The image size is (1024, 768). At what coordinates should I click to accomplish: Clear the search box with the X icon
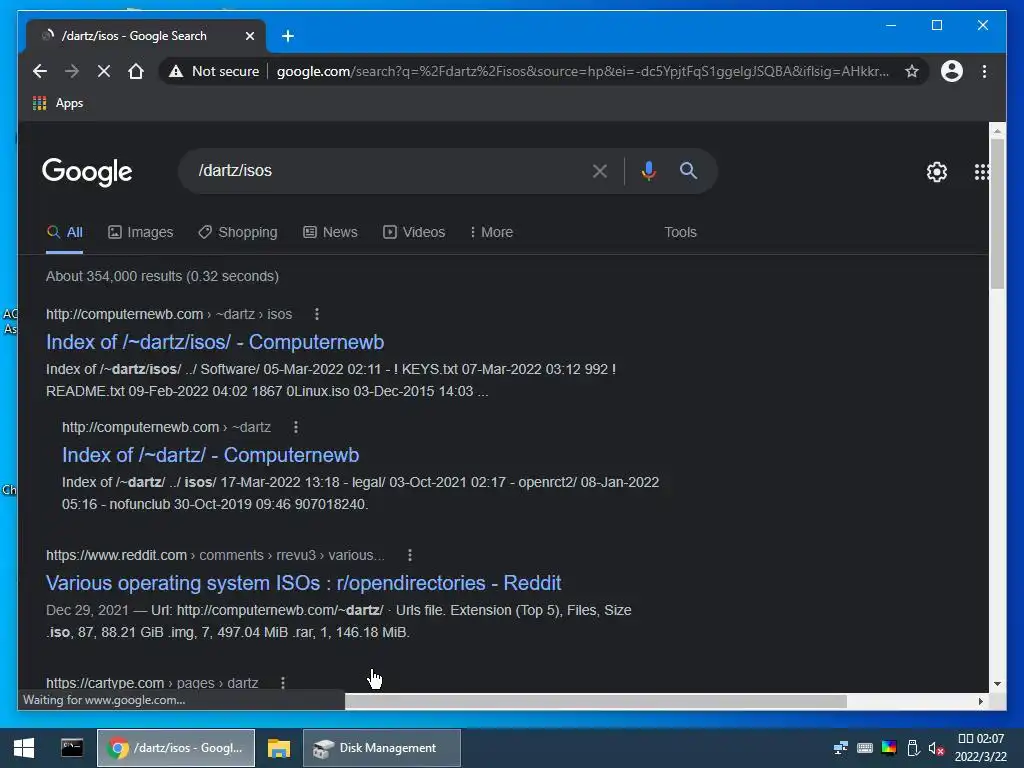(600, 171)
